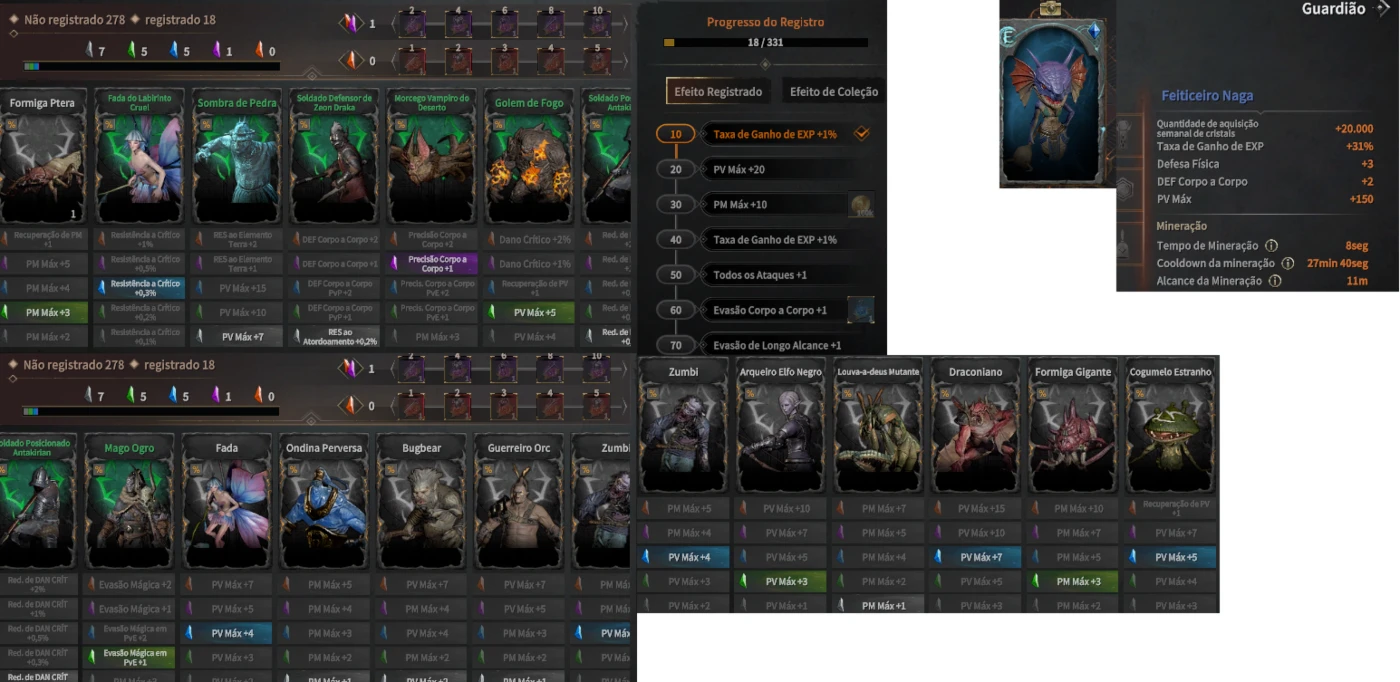1400x682 pixels.
Task: Click blue crystal beside Resistência a Crítico +0,3%
Action: [x=102, y=288]
